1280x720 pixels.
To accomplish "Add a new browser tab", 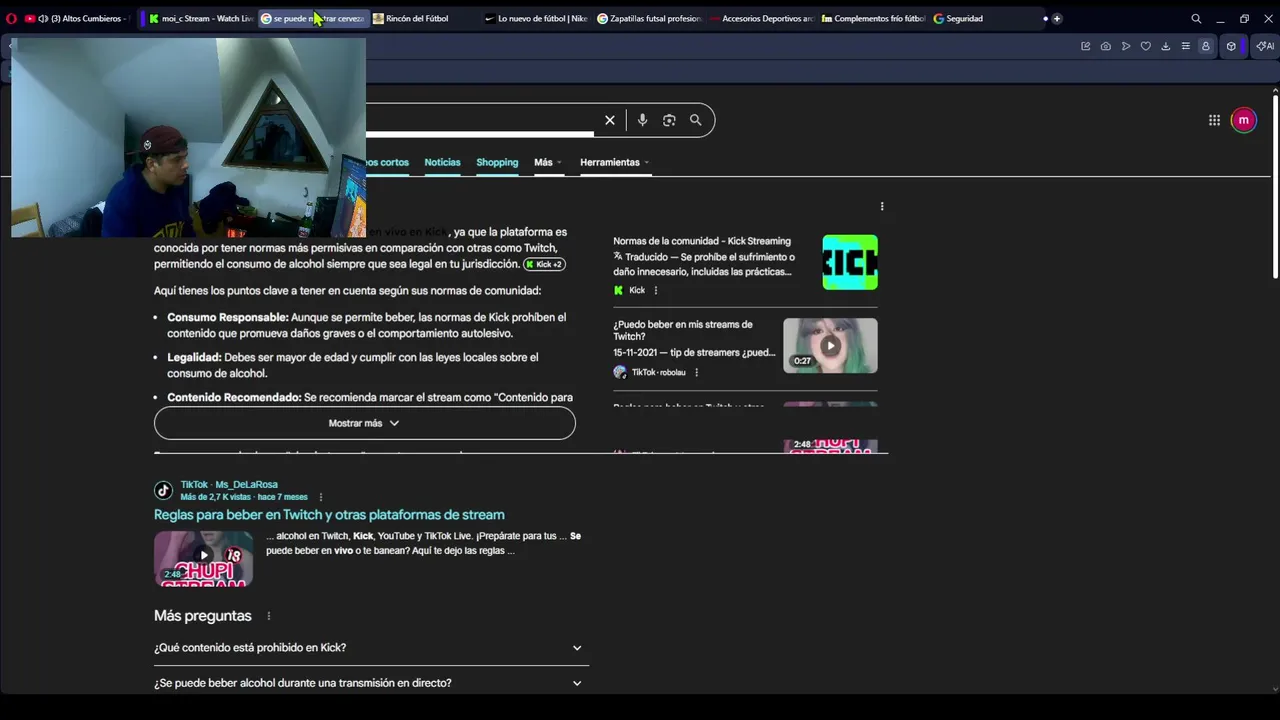I will [x=1056, y=18].
